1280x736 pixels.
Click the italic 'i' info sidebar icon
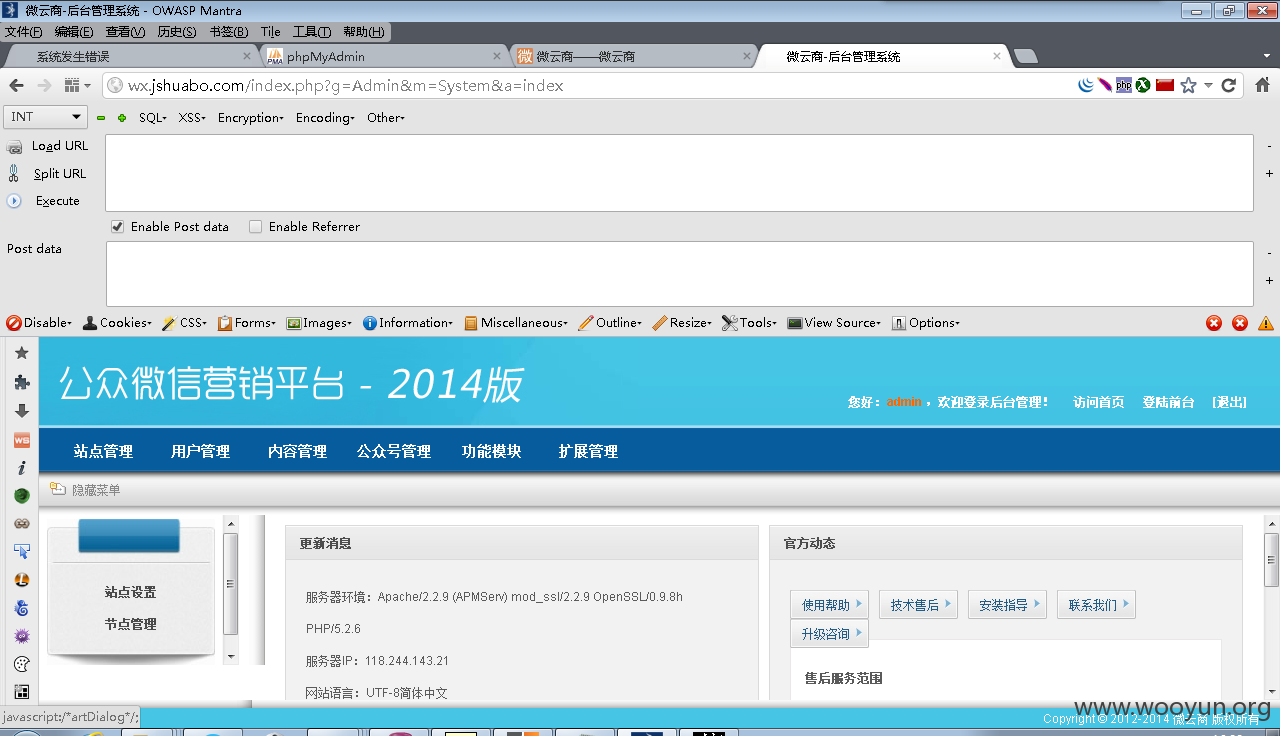(x=21, y=467)
